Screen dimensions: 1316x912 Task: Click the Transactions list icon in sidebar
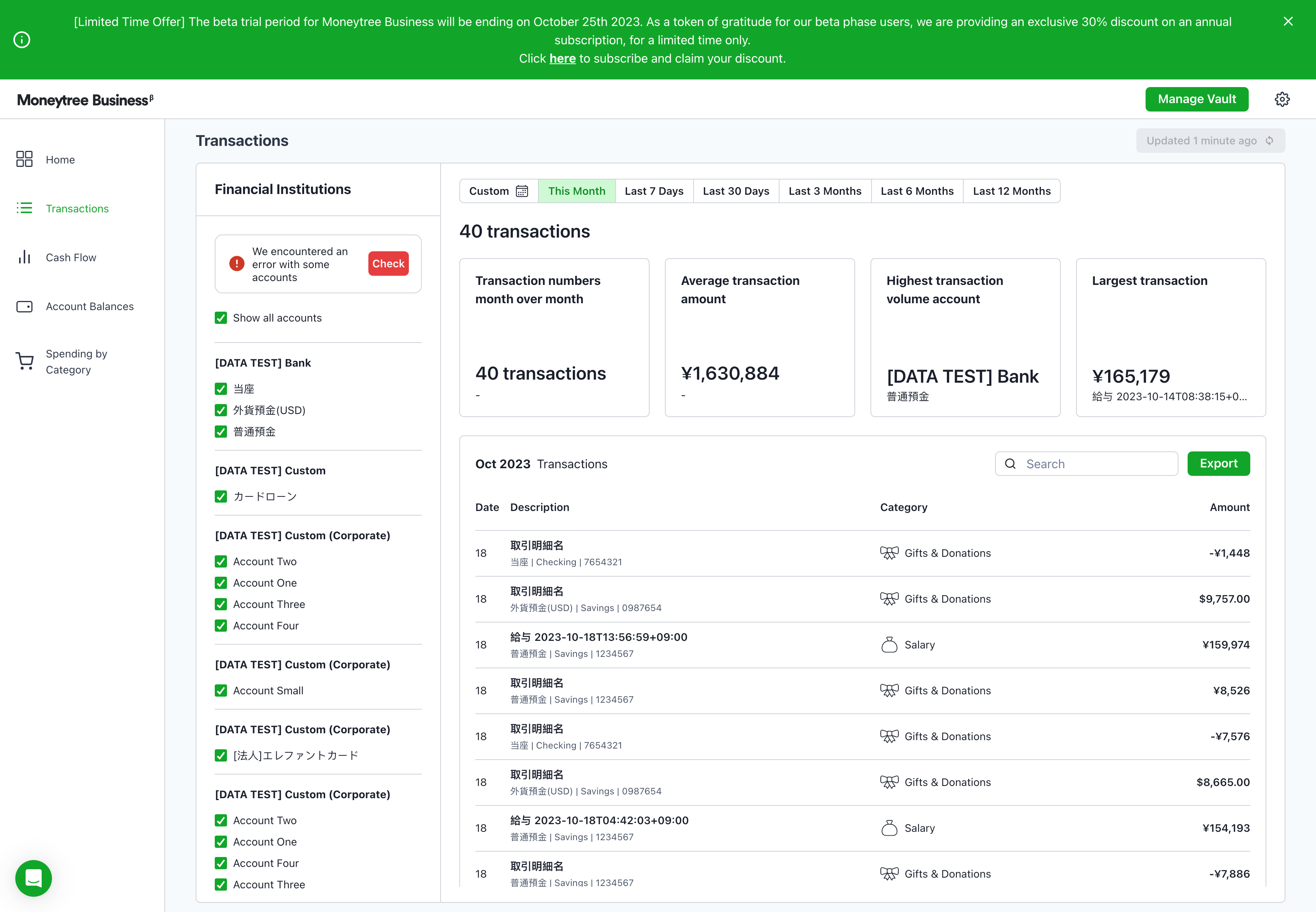24,208
